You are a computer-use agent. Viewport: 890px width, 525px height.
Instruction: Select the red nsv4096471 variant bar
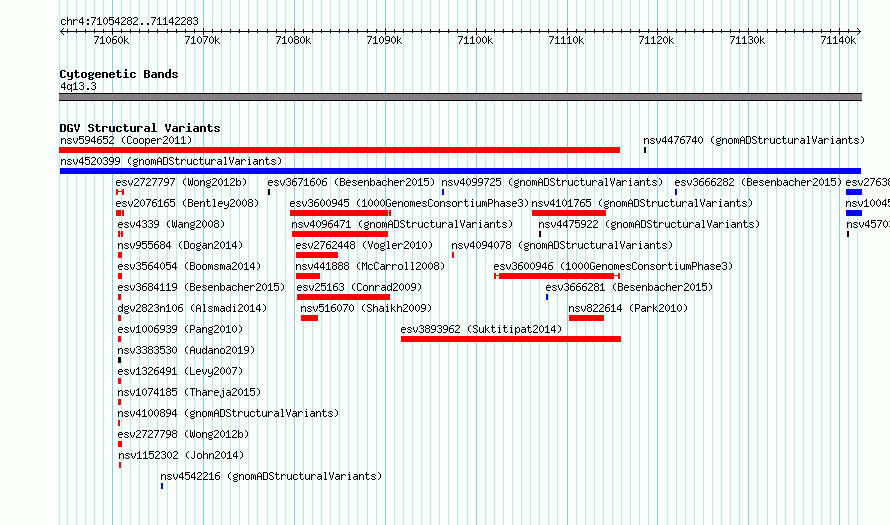click(340, 234)
